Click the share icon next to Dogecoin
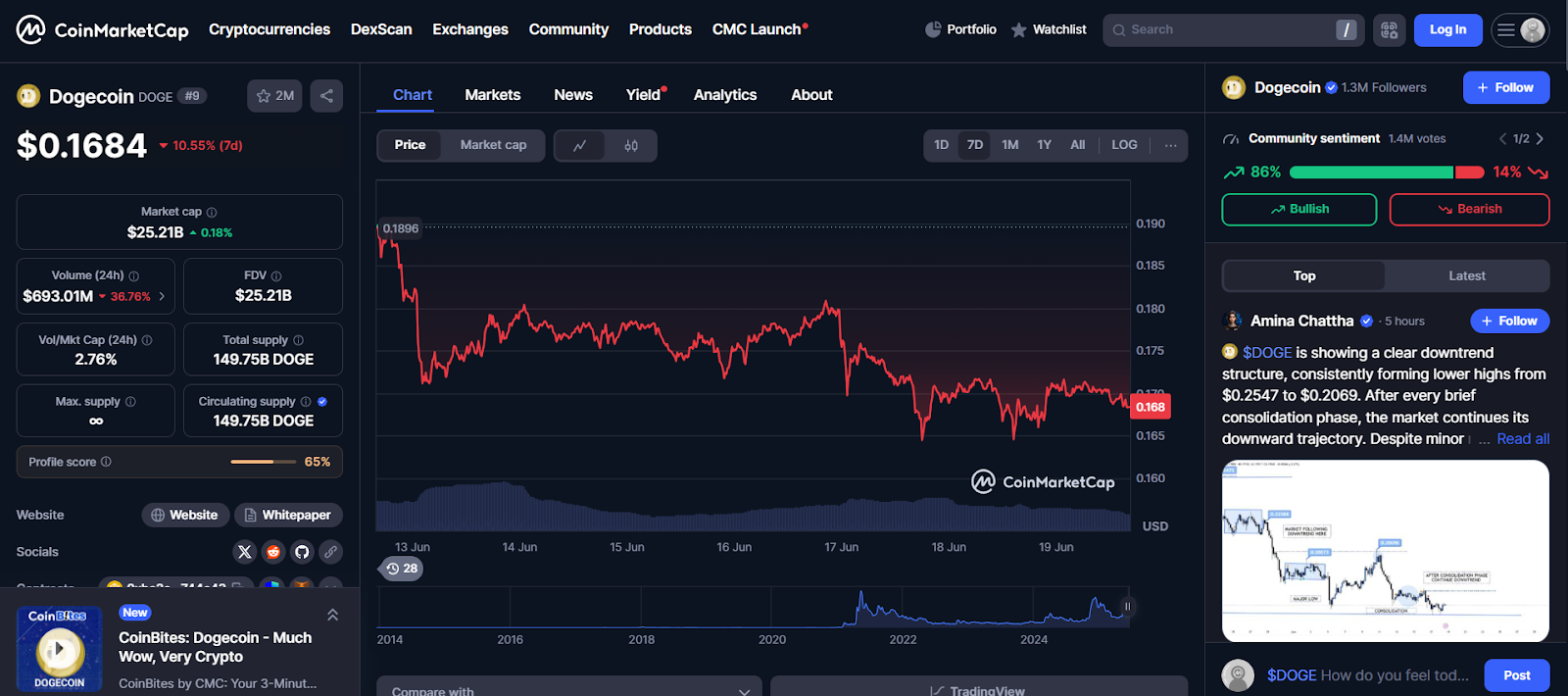Screen dimensions: 1568x696 point(326,96)
